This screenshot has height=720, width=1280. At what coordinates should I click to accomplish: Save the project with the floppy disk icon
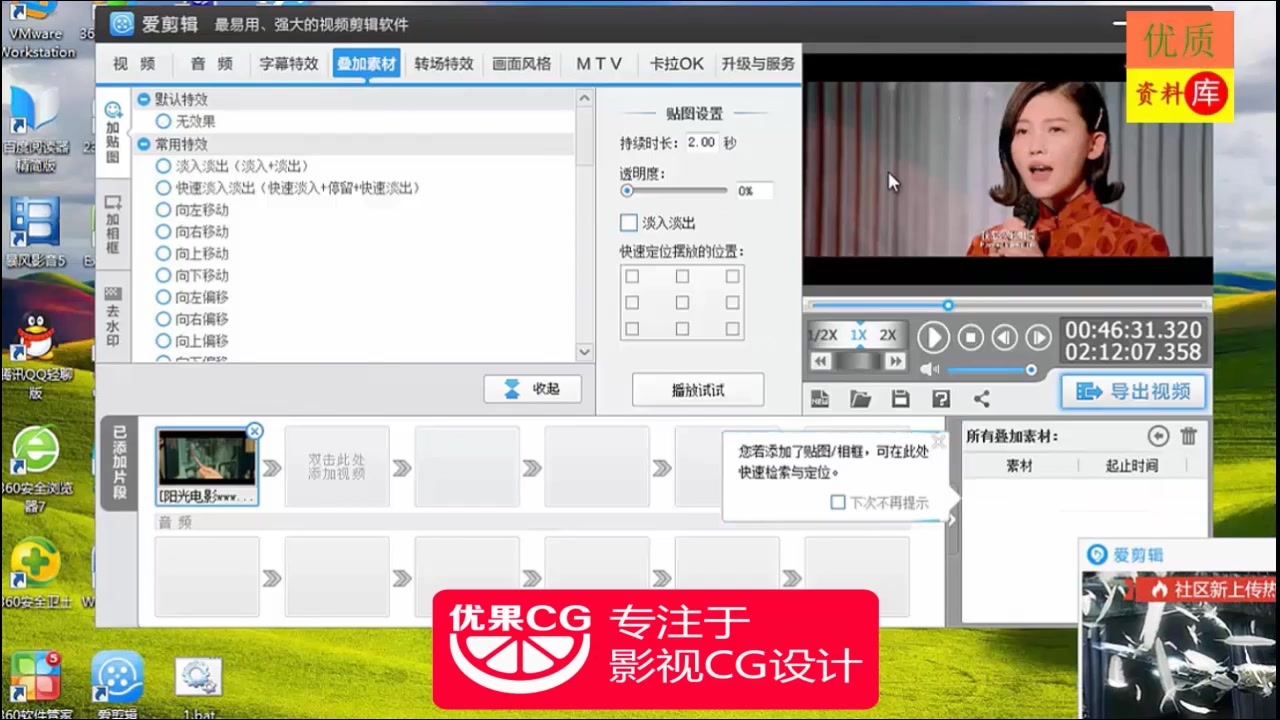click(x=900, y=399)
